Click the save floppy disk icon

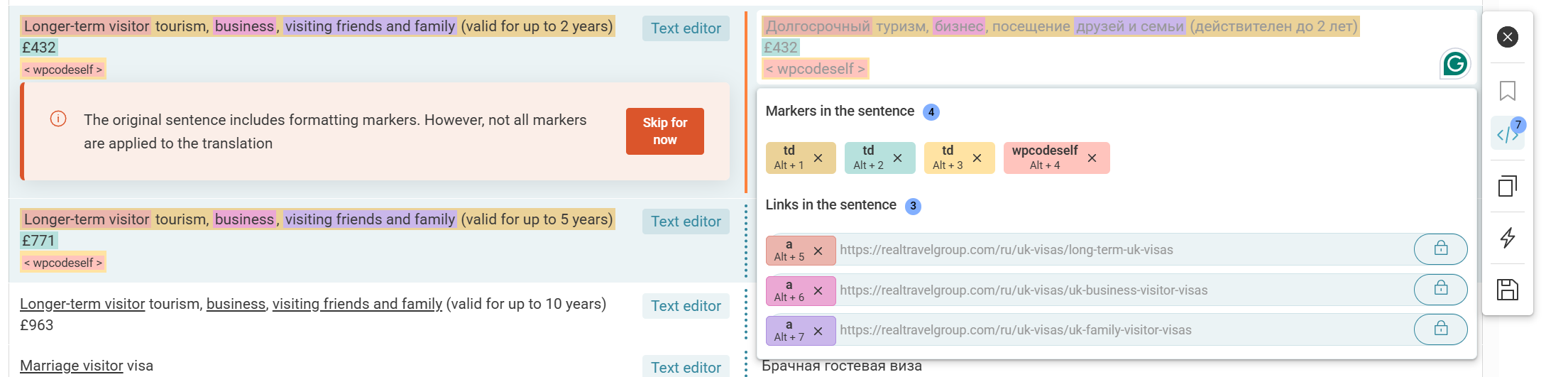click(x=1507, y=290)
